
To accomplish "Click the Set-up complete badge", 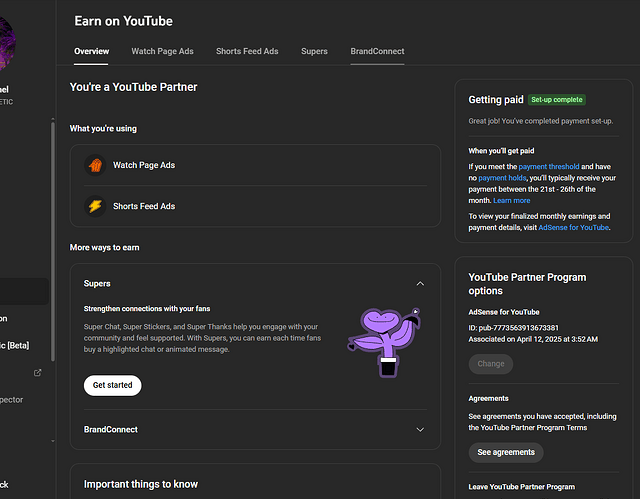I will click(557, 100).
